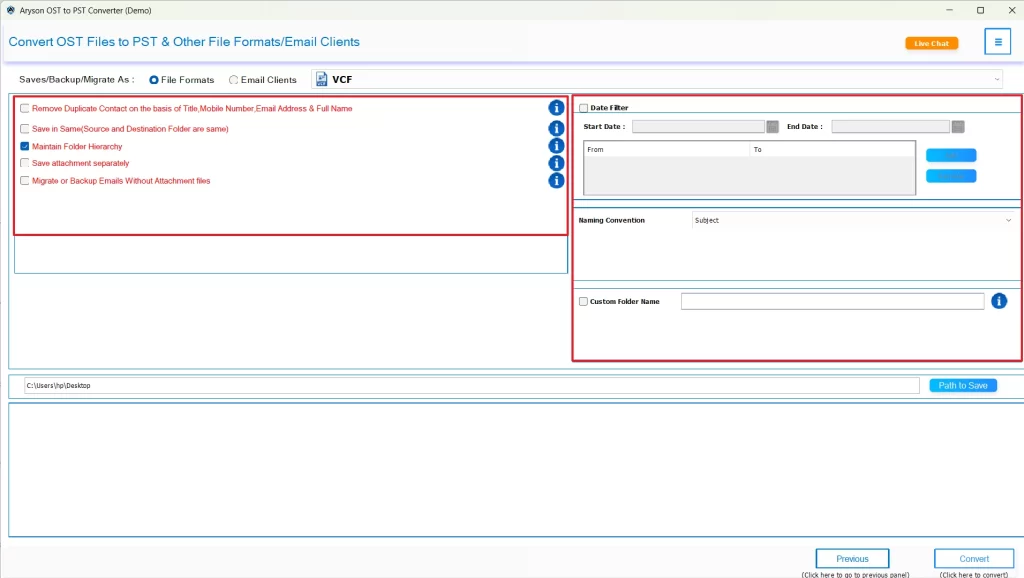Click Convert to start conversion

pyautogui.click(x=973, y=559)
